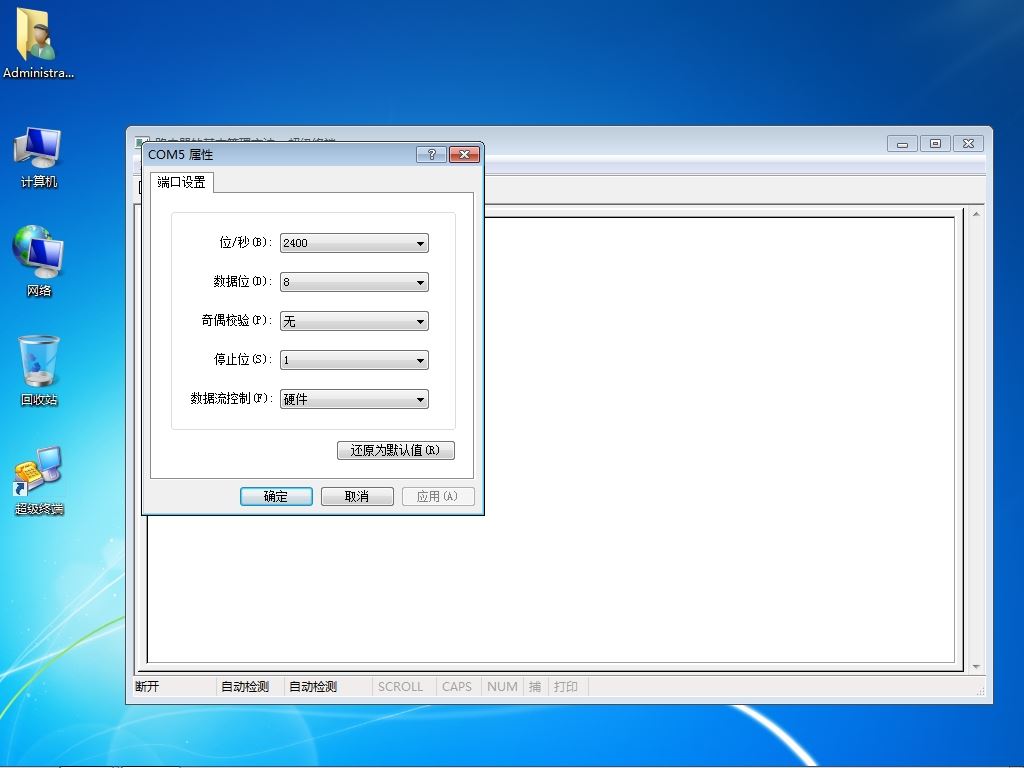Click 捕 capture indicator in status bar
Screen dimensions: 1024x768
[x=535, y=686]
